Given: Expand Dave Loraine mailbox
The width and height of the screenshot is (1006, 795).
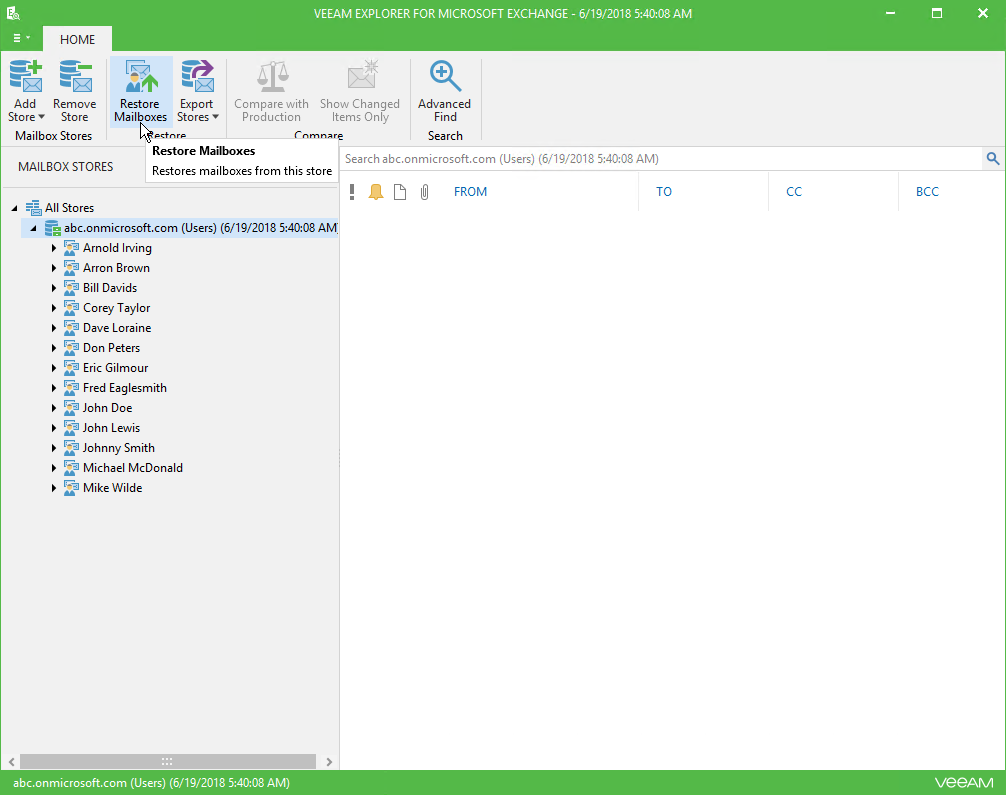Looking at the screenshot, I should [x=54, y=327].
